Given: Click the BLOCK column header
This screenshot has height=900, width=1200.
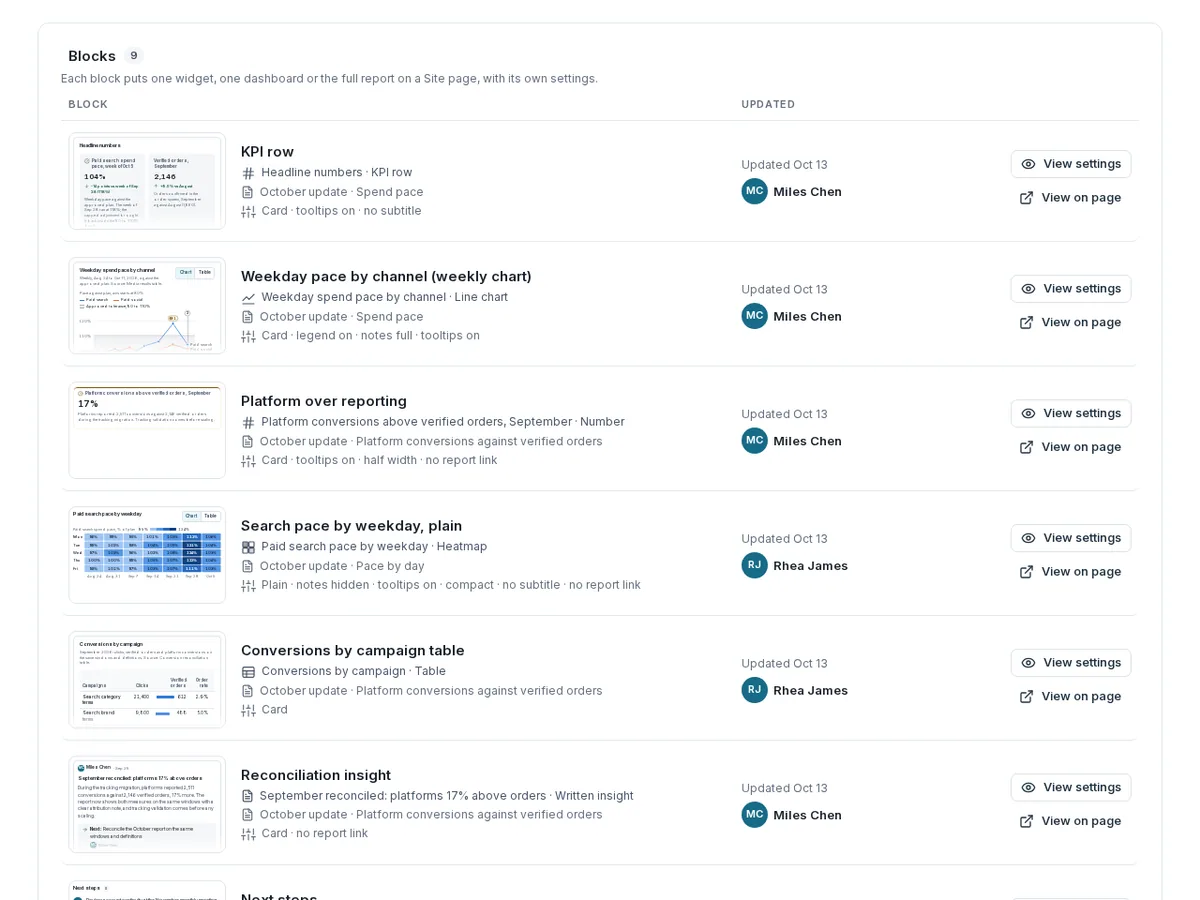Looking at the screenshot, I should tap(88, 105).
